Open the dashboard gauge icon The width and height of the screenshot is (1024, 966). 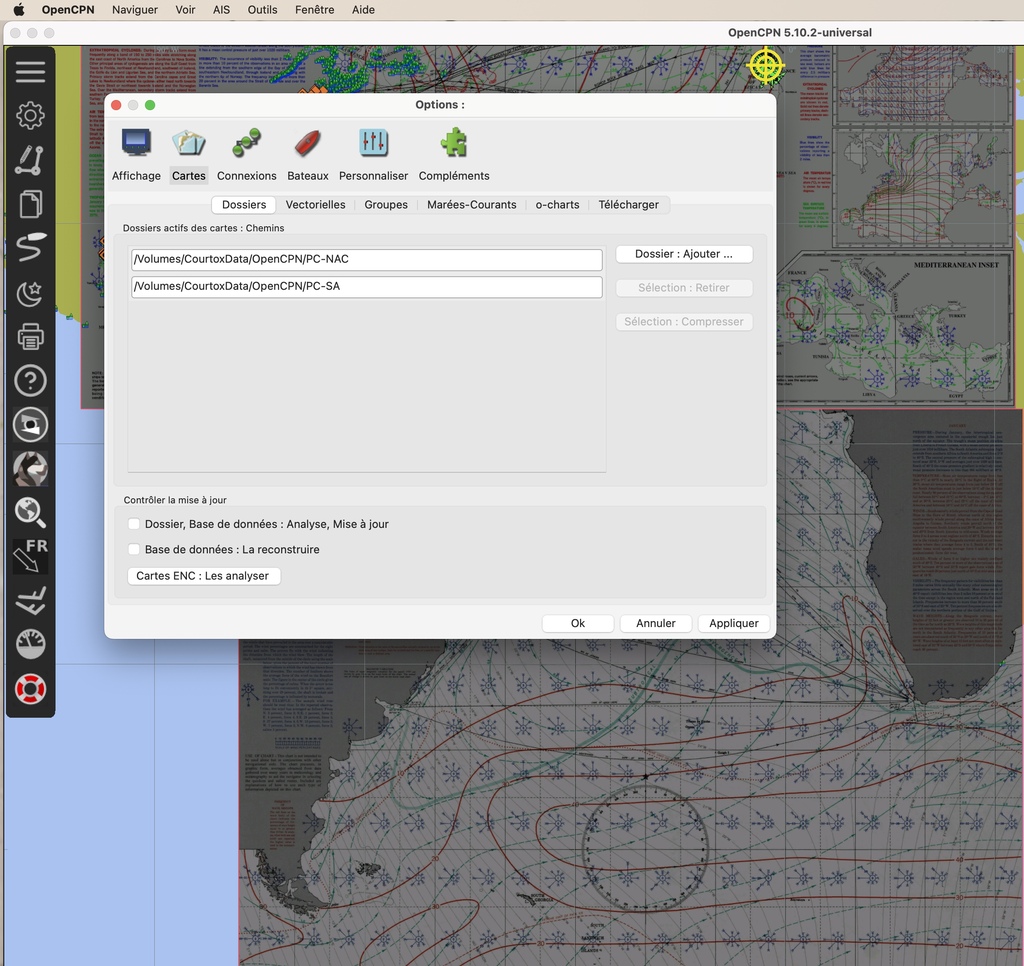30,645
